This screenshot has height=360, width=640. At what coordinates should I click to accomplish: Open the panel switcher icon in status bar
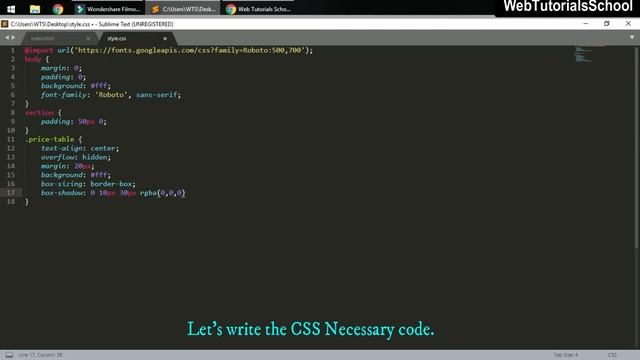point(9,355)
